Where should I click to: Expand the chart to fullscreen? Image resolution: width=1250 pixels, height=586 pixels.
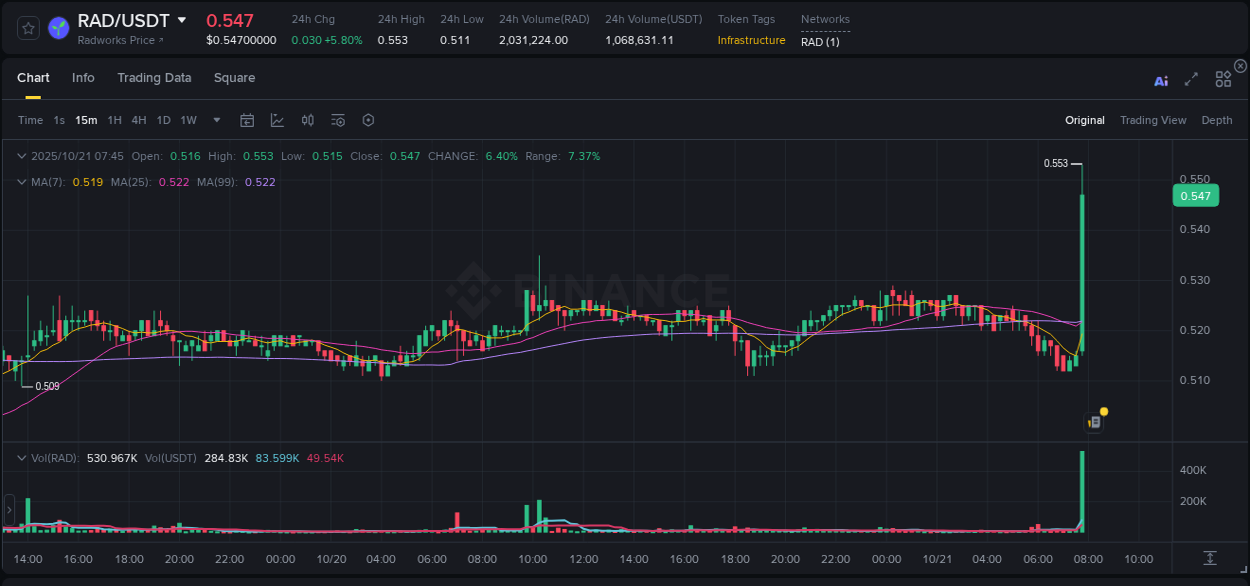(x=1191, y=80)
